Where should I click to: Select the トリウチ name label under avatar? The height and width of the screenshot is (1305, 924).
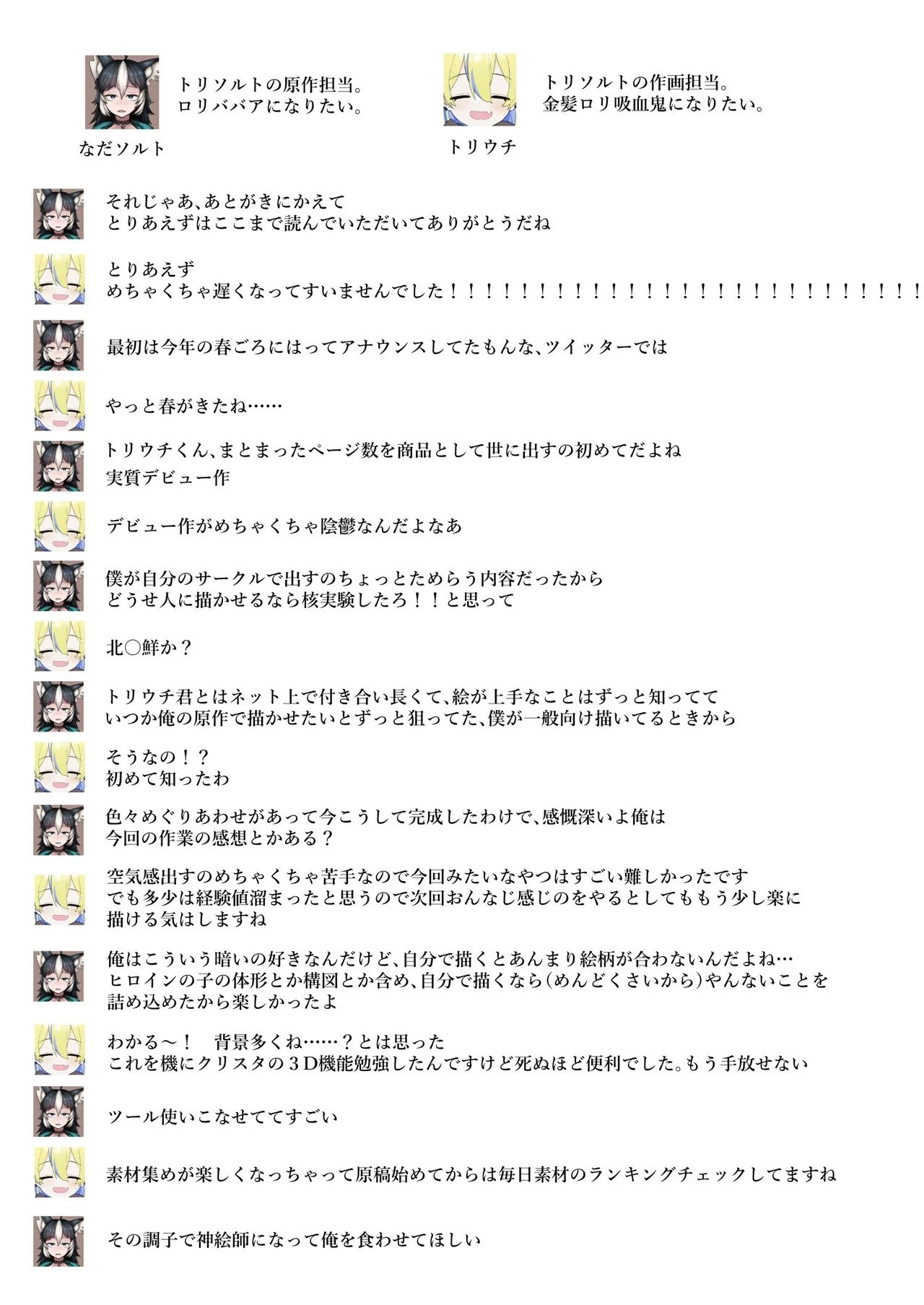tap(481, 147)
